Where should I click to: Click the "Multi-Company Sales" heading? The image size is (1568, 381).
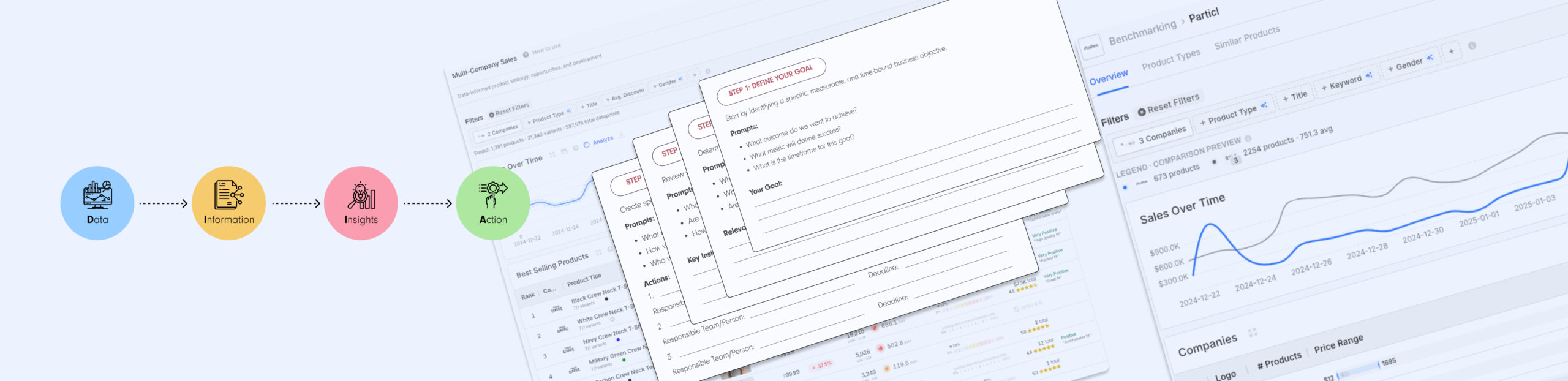point(484,67)
